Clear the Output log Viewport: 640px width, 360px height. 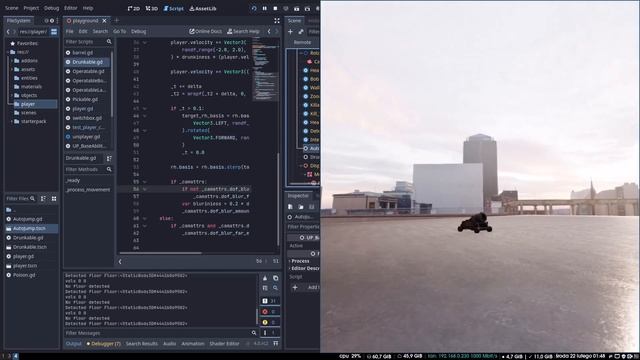pyautogui.click(x=265, y=278)
